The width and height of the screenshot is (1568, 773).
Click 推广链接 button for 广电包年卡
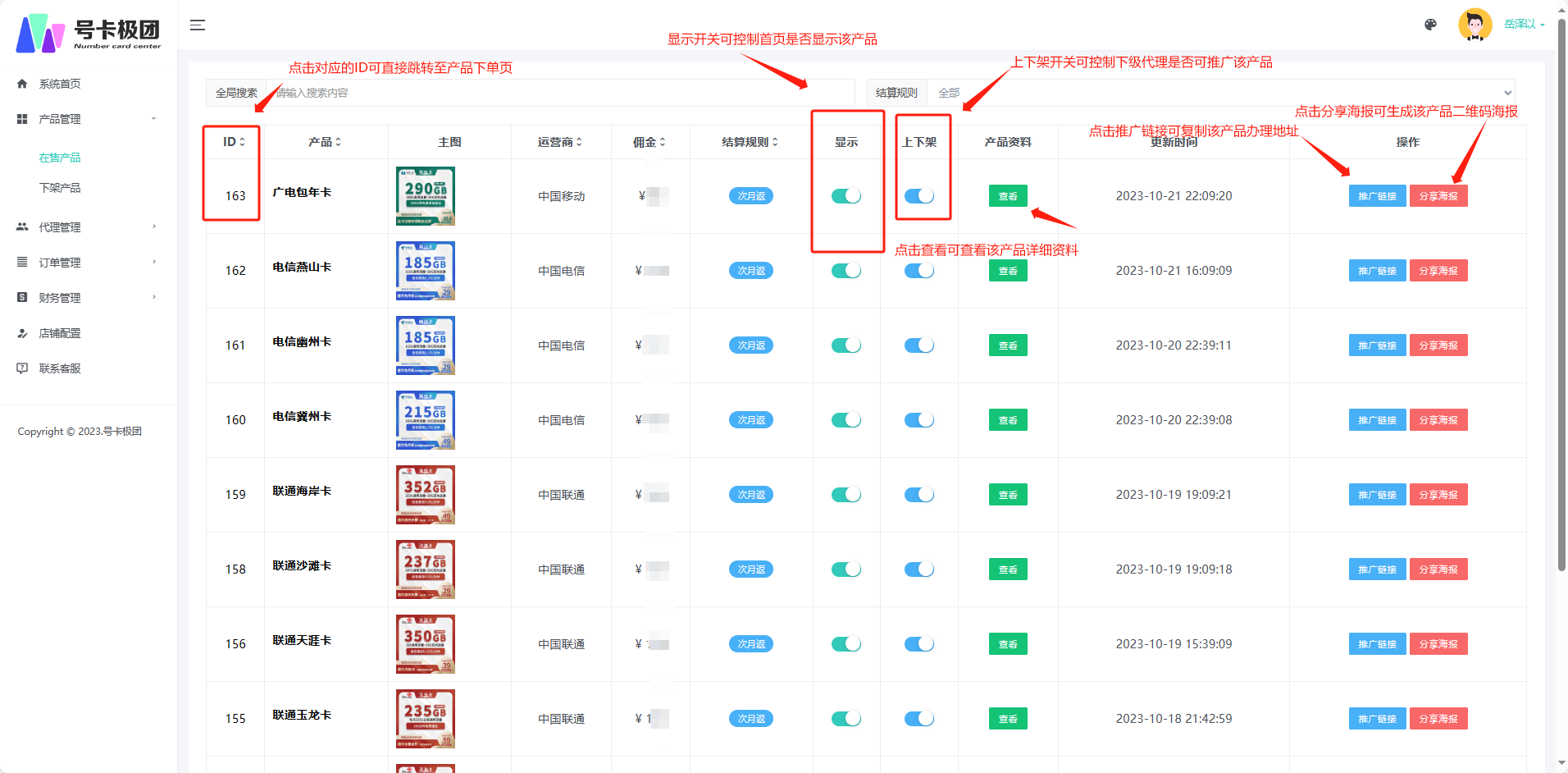1377,196
